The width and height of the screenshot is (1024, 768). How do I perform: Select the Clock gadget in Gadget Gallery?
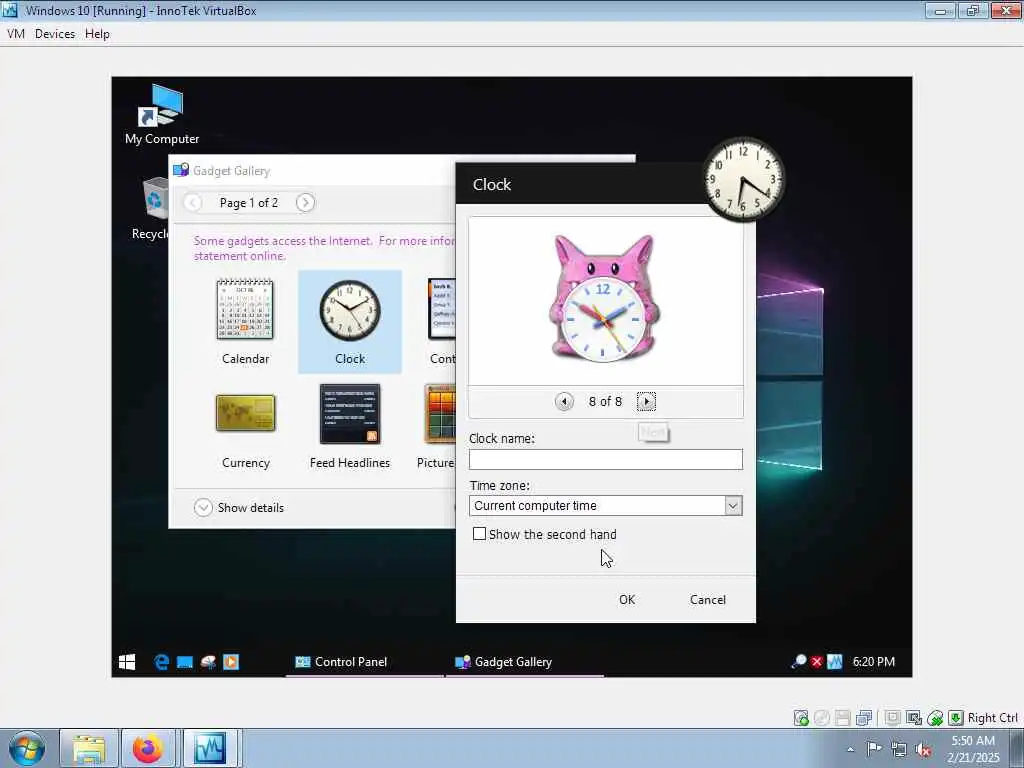pos(350,321)
